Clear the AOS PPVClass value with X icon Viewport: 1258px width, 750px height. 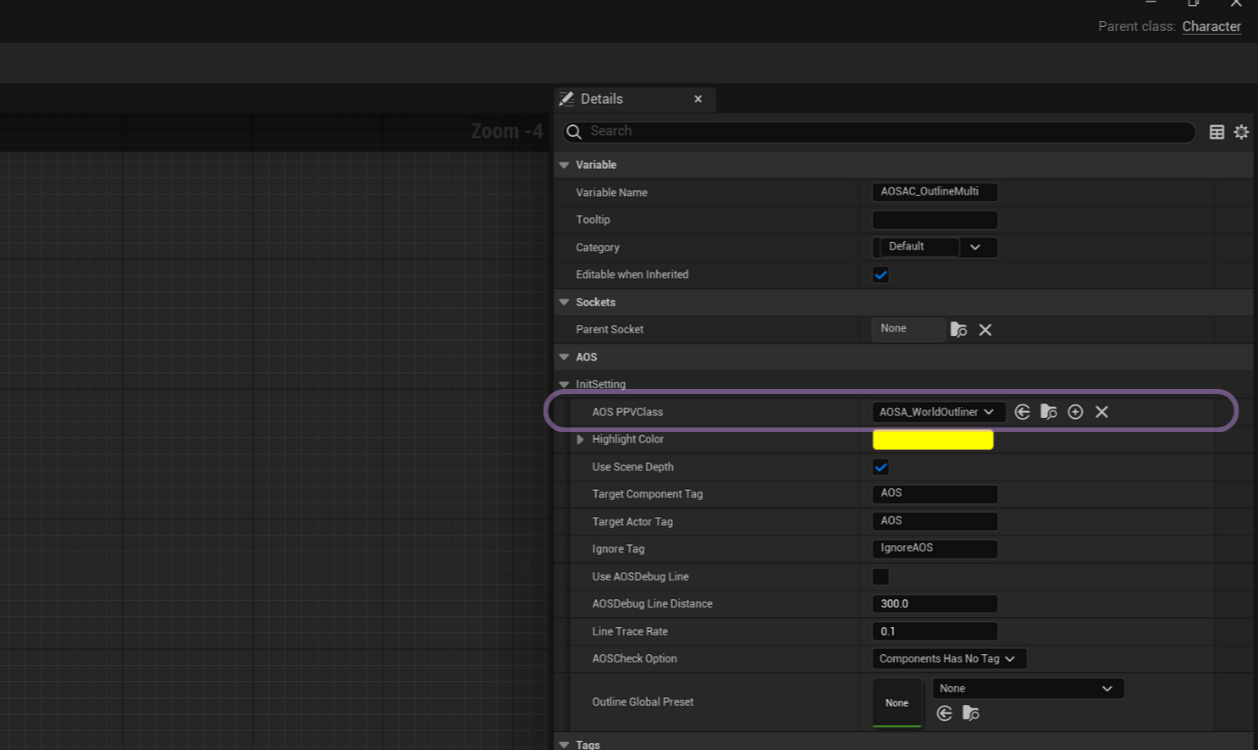pos(1102,412)
